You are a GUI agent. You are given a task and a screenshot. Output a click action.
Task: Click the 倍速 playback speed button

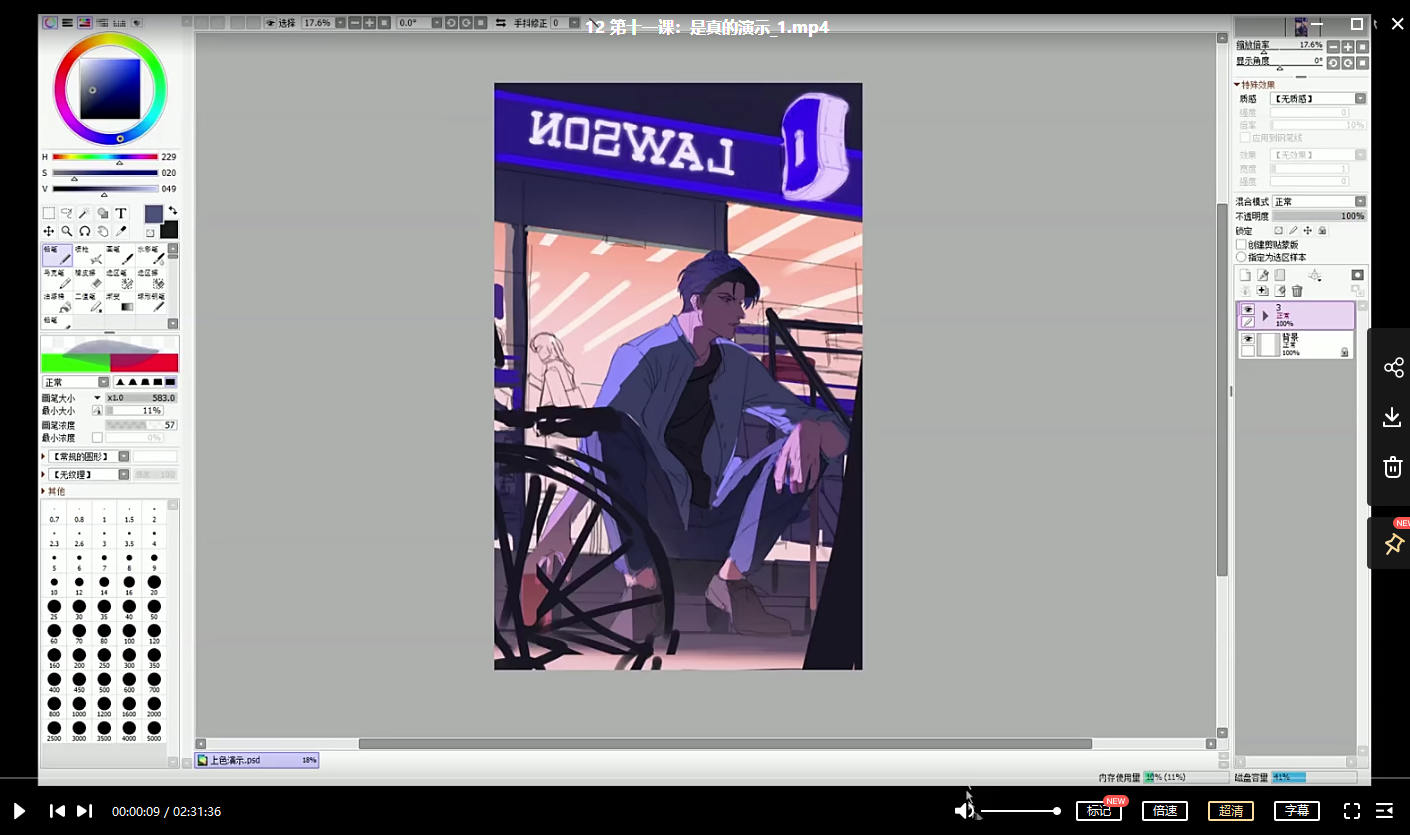(1165, 811)
